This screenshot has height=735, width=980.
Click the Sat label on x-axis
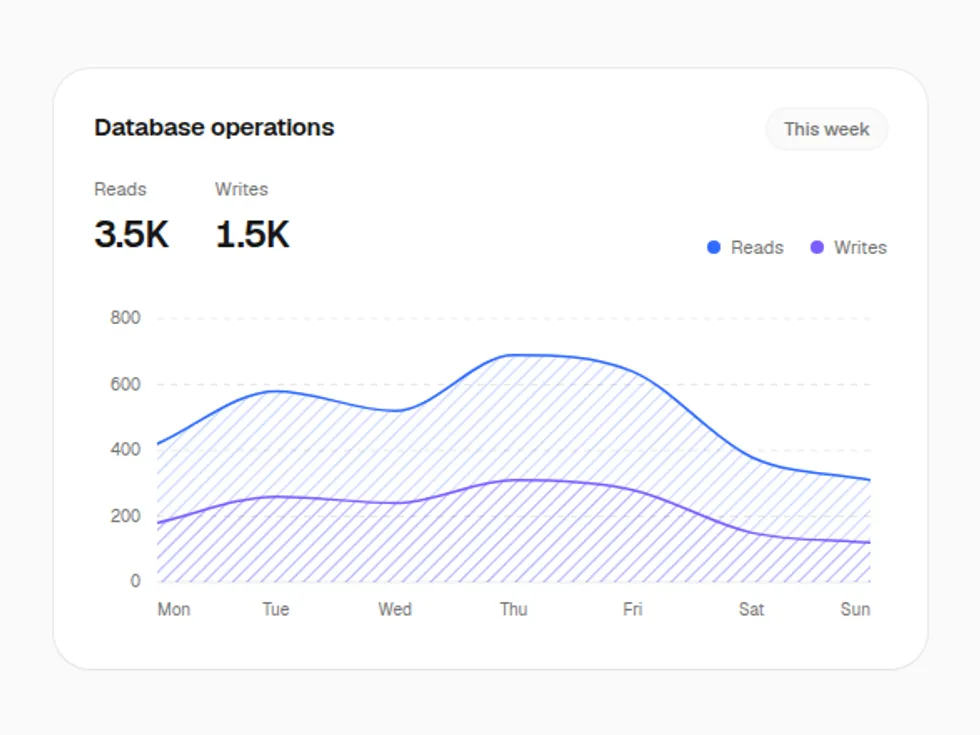coord(751,609)
